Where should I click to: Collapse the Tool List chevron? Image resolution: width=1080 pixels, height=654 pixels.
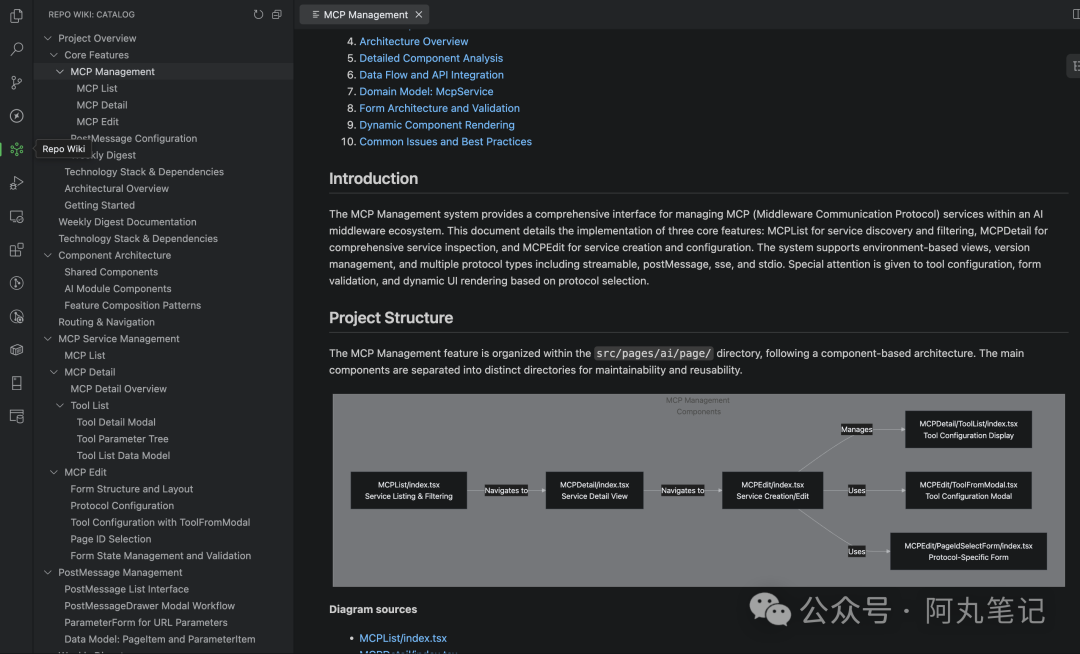click(60, 405)
